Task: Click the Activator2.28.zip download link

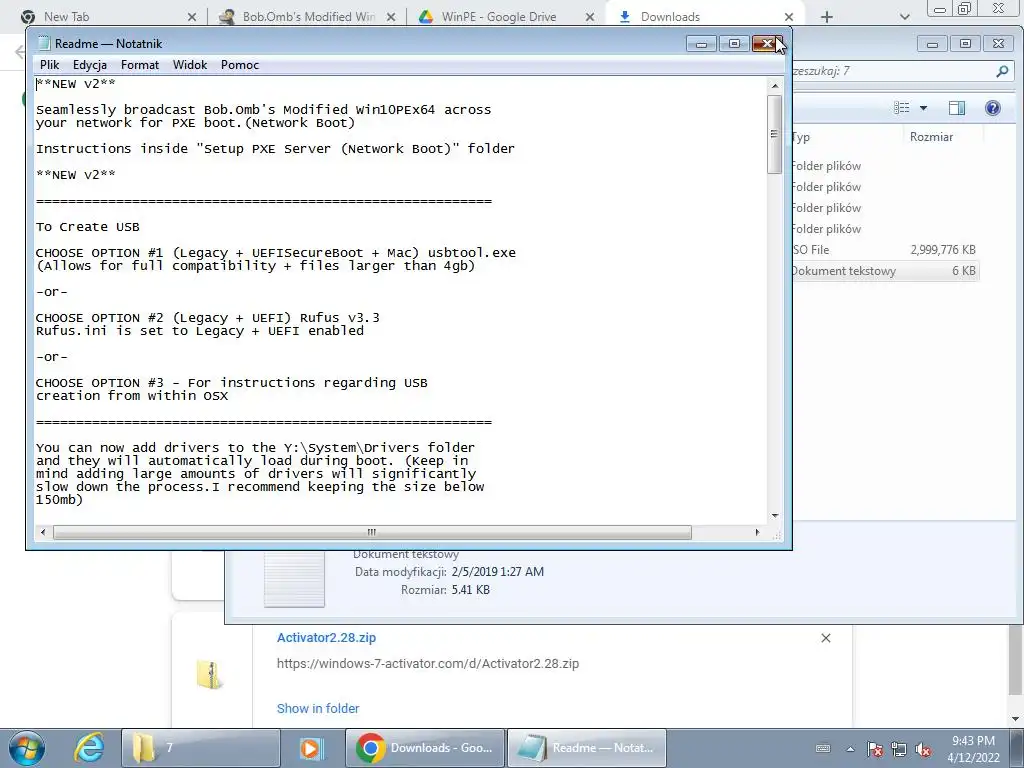Action: point(326,637)
